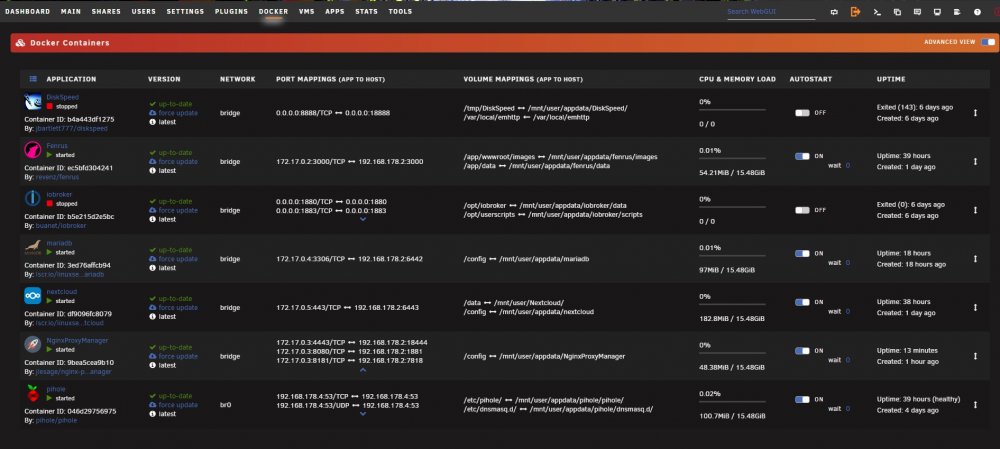Click the Fenrus container icon

33,150
